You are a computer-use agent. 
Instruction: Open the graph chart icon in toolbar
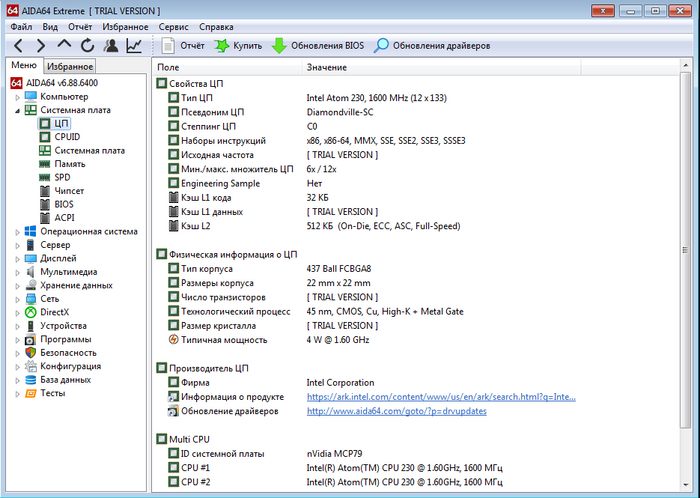coord(133,46)
